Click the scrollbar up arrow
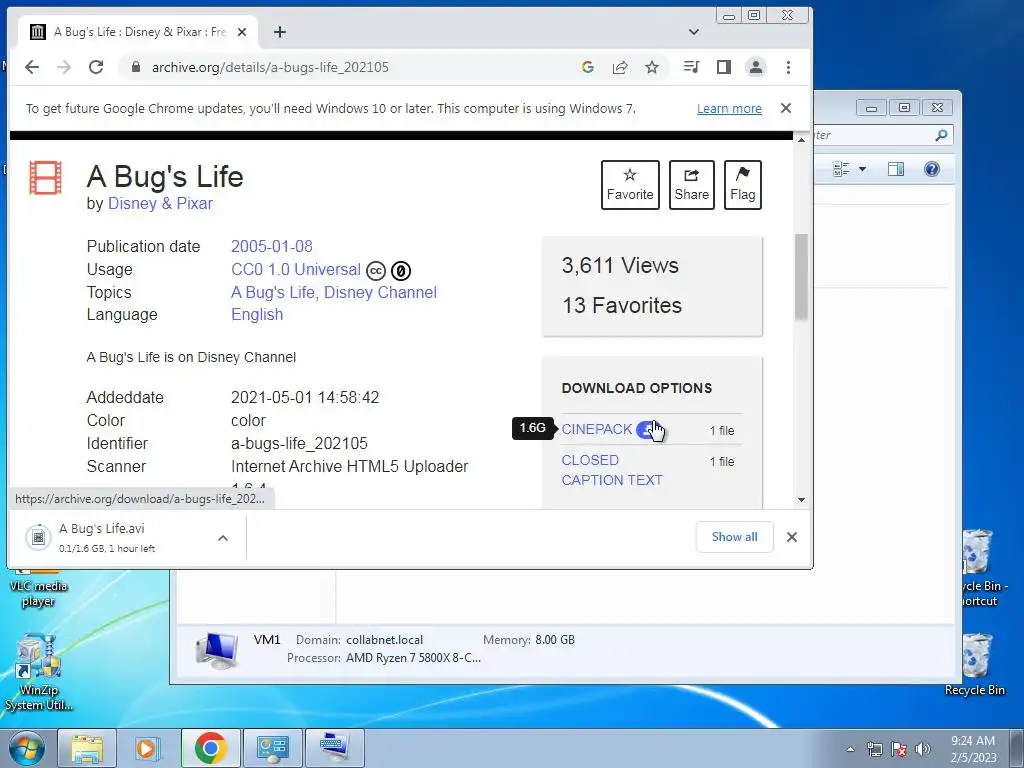The height and width of the screenshot is (768, 1024). click(801, 140)
